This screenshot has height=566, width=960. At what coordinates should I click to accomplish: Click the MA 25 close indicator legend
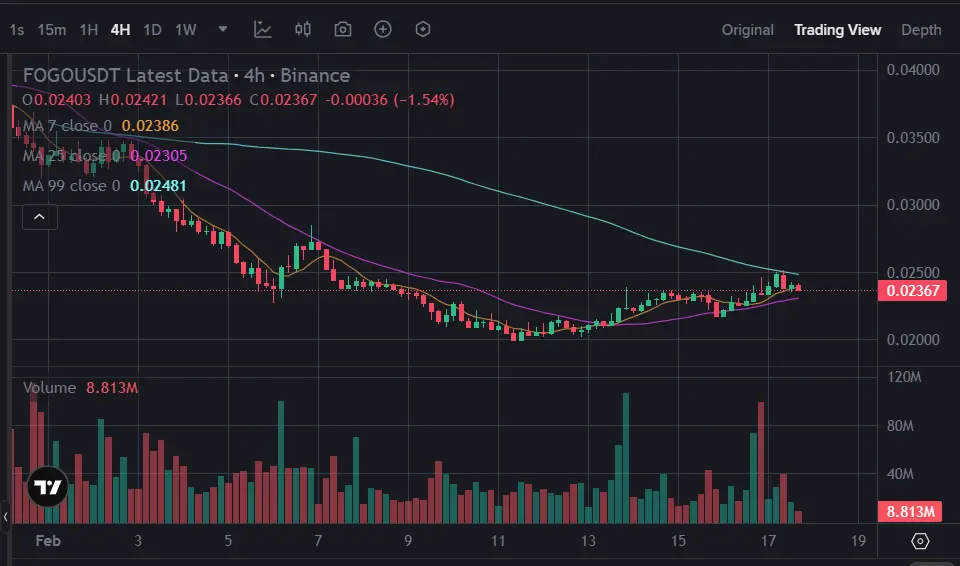pyautogui.click(x=71, y=156)
